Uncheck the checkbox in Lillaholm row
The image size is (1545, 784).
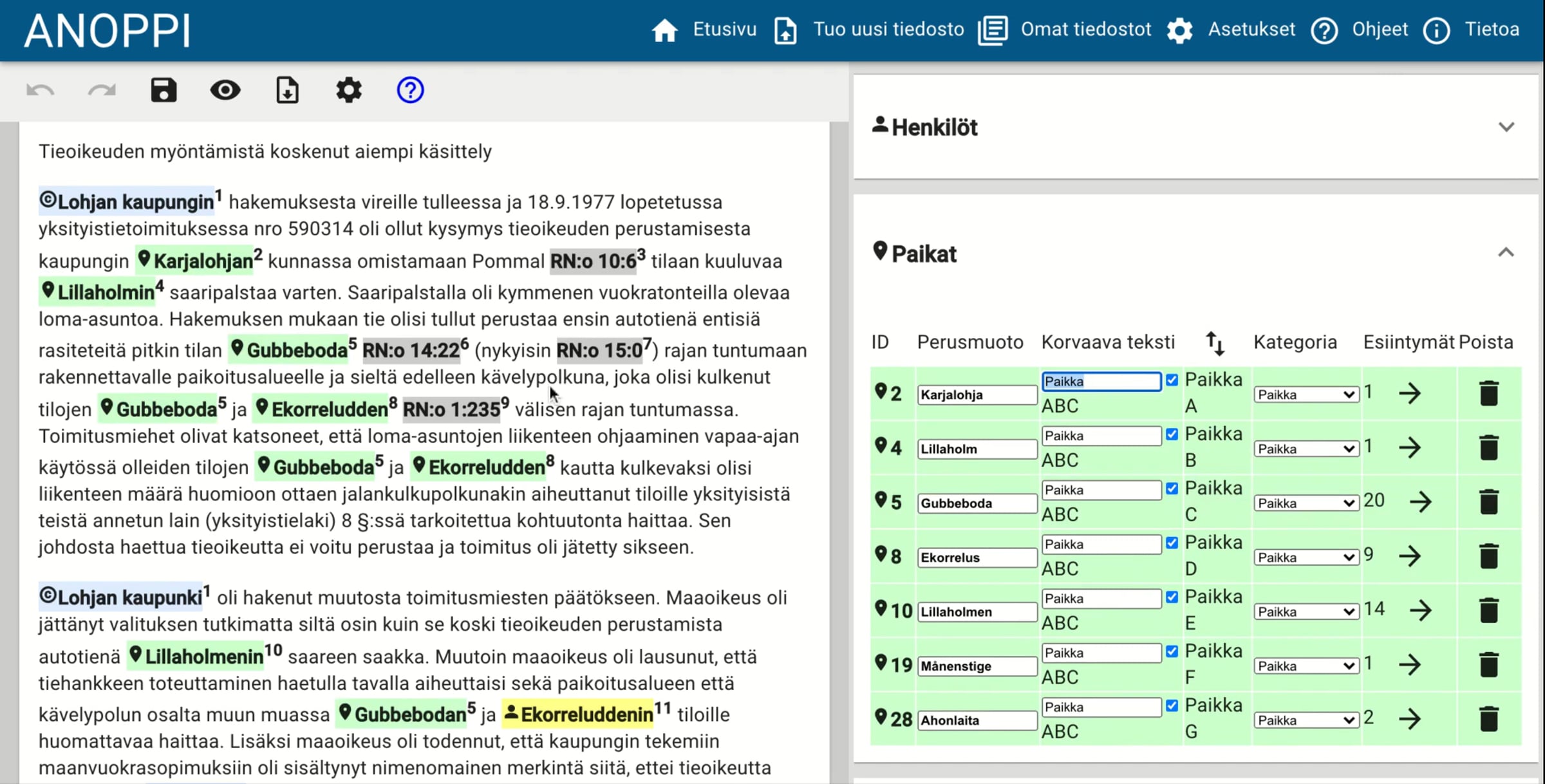point(1172,434)
